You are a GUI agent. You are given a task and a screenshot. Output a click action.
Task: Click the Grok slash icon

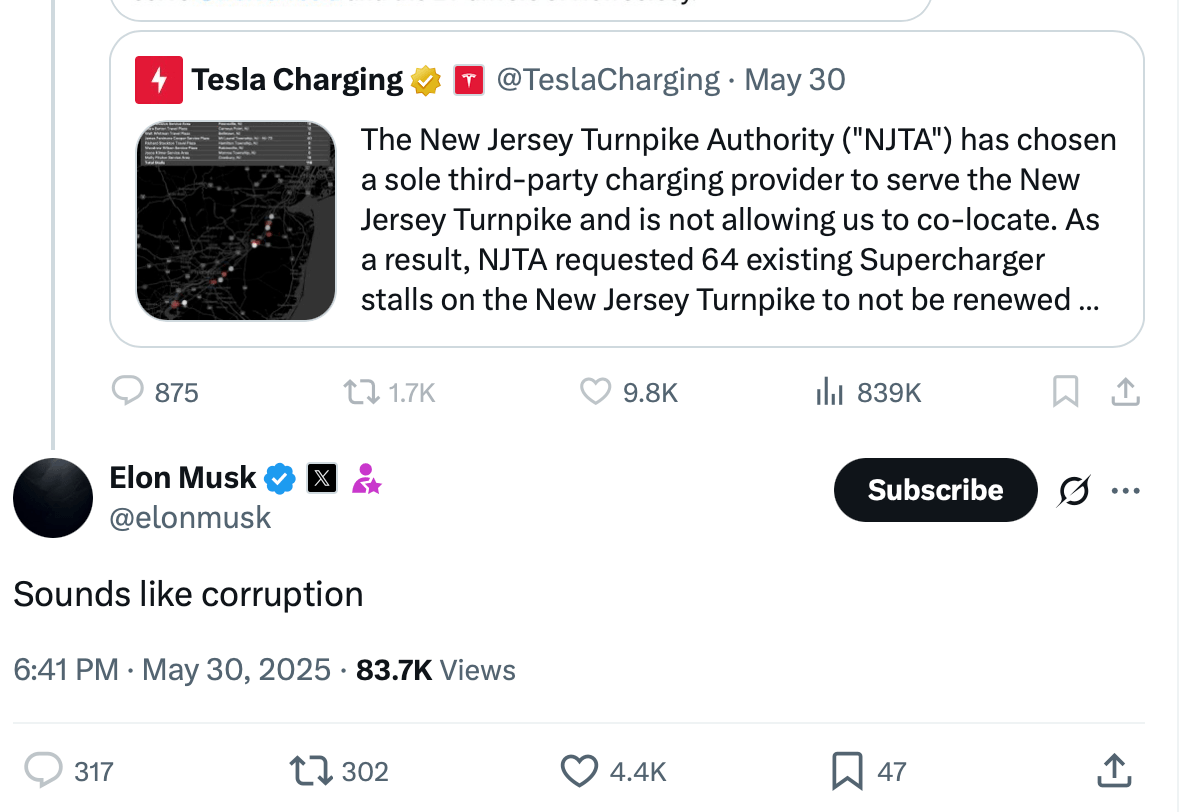pyautogui.click(x=1073, y=491)
